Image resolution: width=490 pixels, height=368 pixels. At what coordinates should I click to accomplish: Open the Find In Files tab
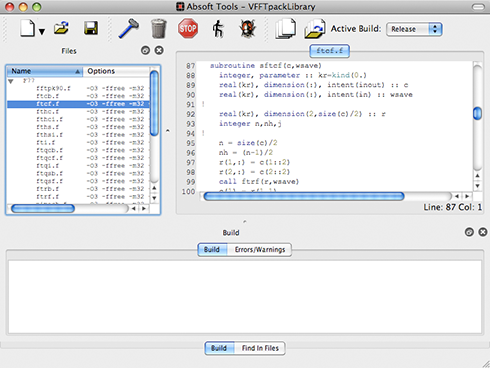(260, 348)
